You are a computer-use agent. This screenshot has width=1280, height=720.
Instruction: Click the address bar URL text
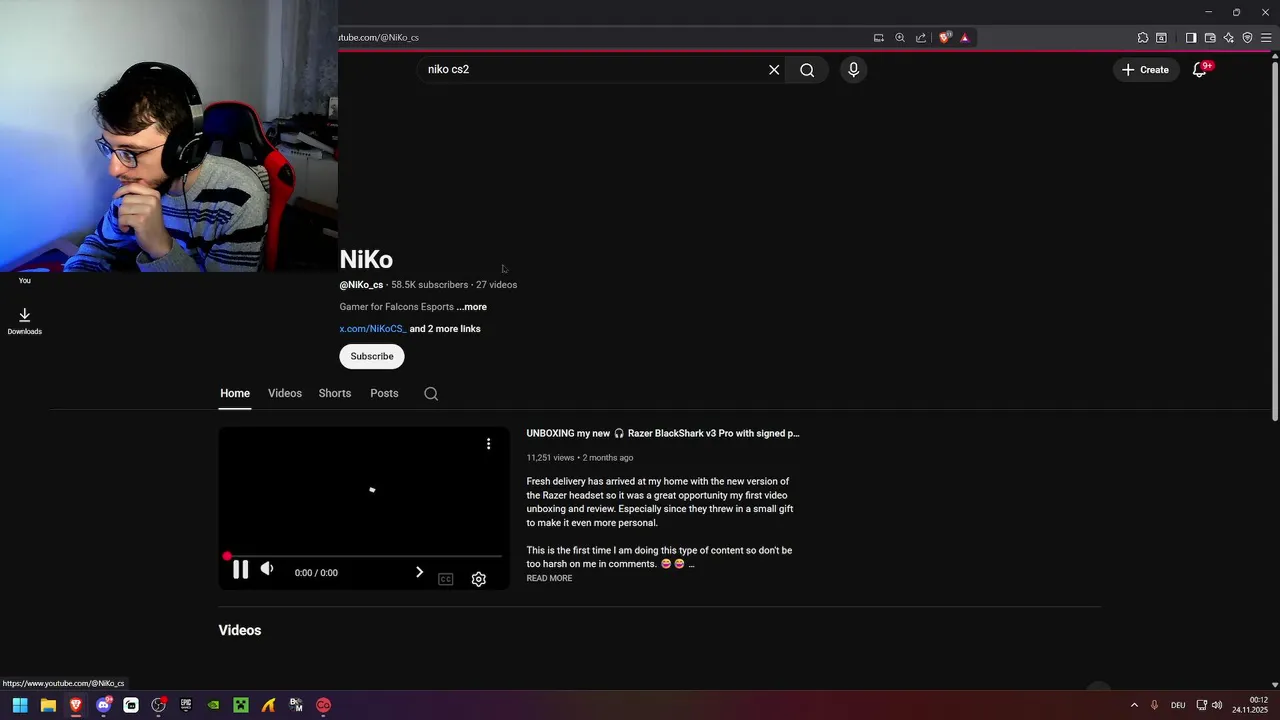(x=379, y=38)
